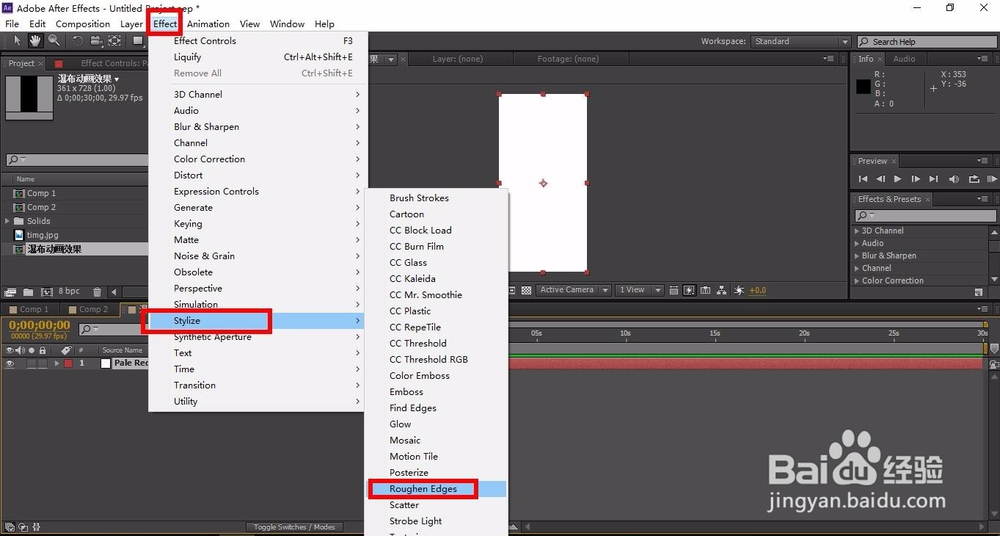Click the Search Help field

[928, 41]
